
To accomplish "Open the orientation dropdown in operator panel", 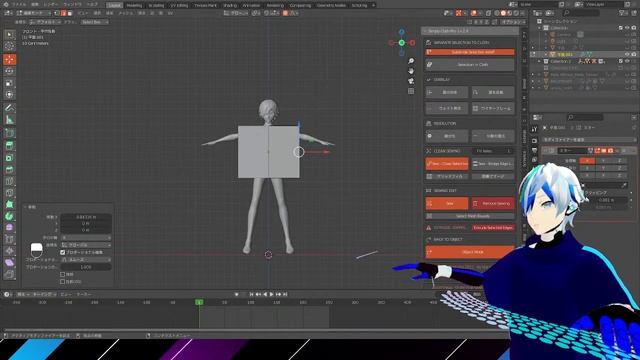I will tap(86, 245).
